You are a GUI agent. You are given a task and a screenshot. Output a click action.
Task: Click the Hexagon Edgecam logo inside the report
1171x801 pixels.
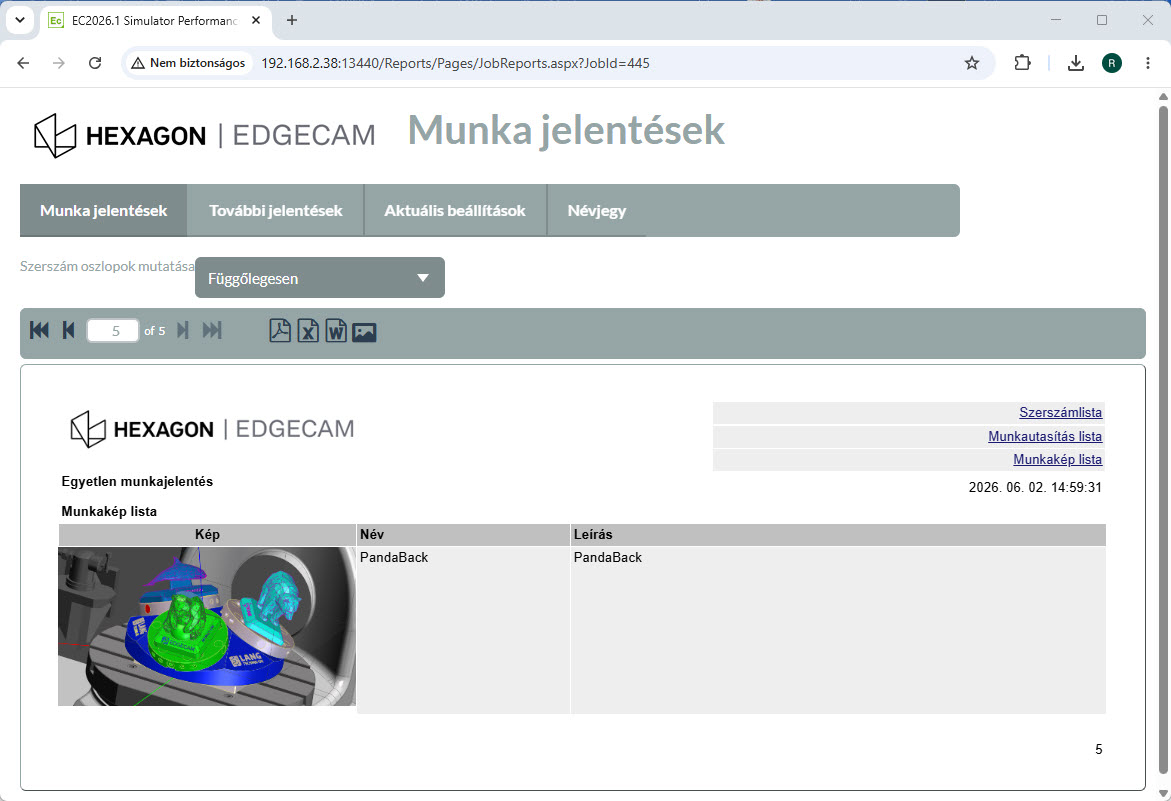pos(212,429)
